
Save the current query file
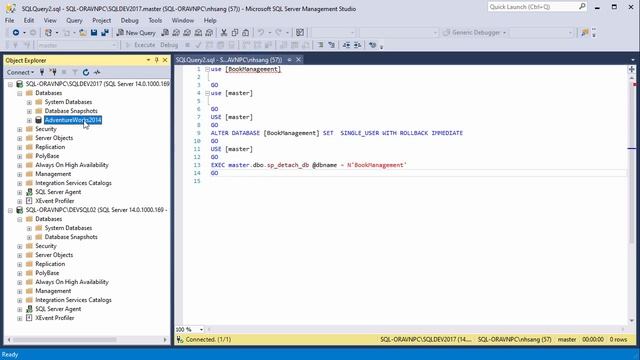94,33
